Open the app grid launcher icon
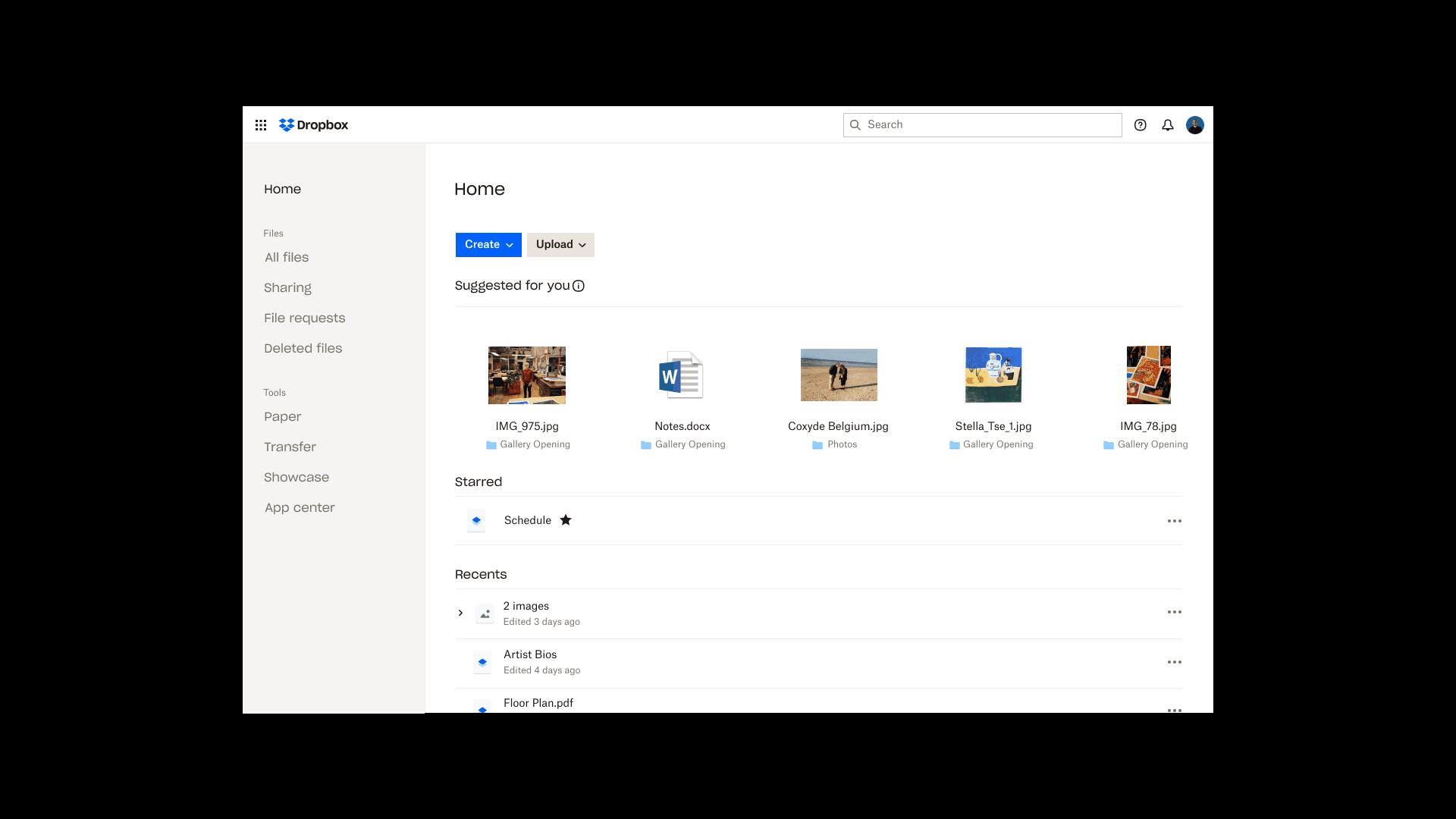 [261, 125]
